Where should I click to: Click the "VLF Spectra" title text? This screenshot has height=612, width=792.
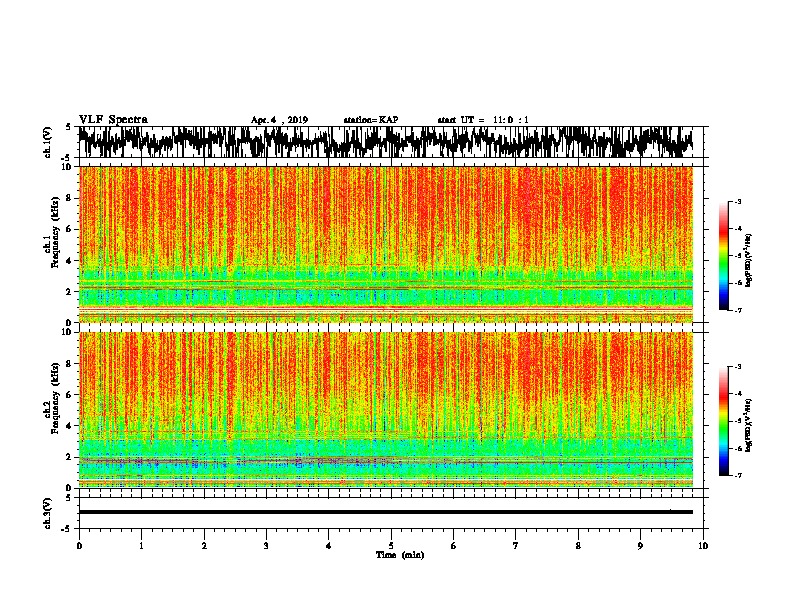[113, 120]
